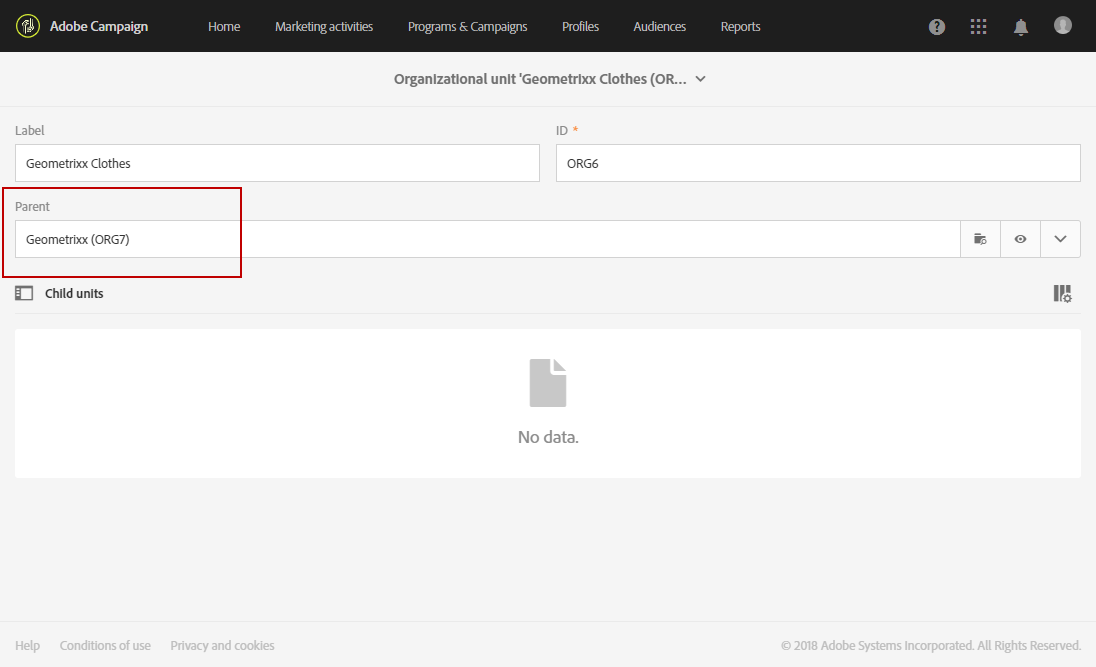Image resolution: width=1096 pixels, height=667 pixels.
Task: Click the copyright Adobe Systems text
Action: [x=931, y=645]
